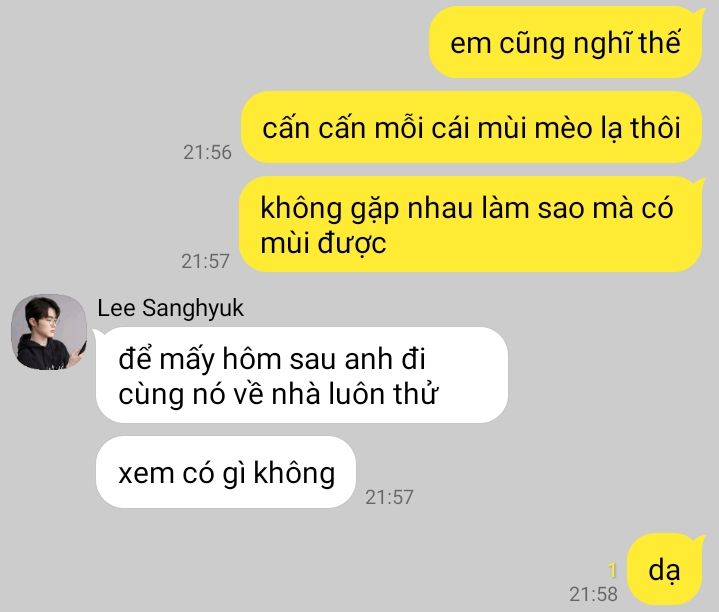Click the tail of 'em cũng nghĩ thế' bubble
The width and height of the screenshot is (719, 612).
coord(700,12)
